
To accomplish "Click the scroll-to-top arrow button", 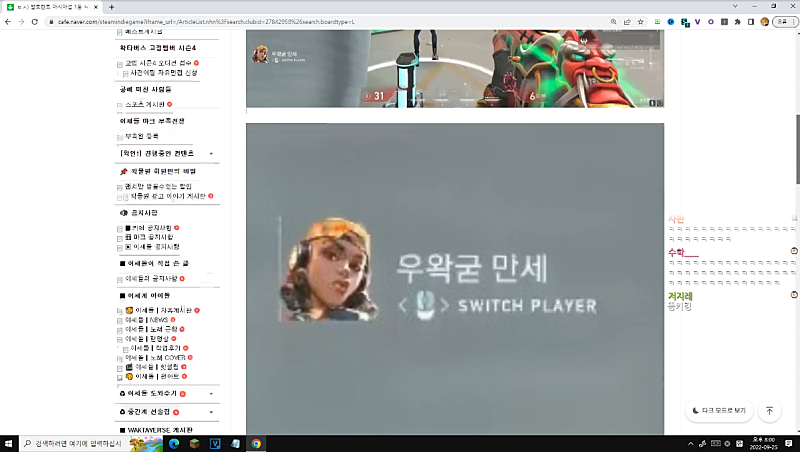I will pos(769,410).
